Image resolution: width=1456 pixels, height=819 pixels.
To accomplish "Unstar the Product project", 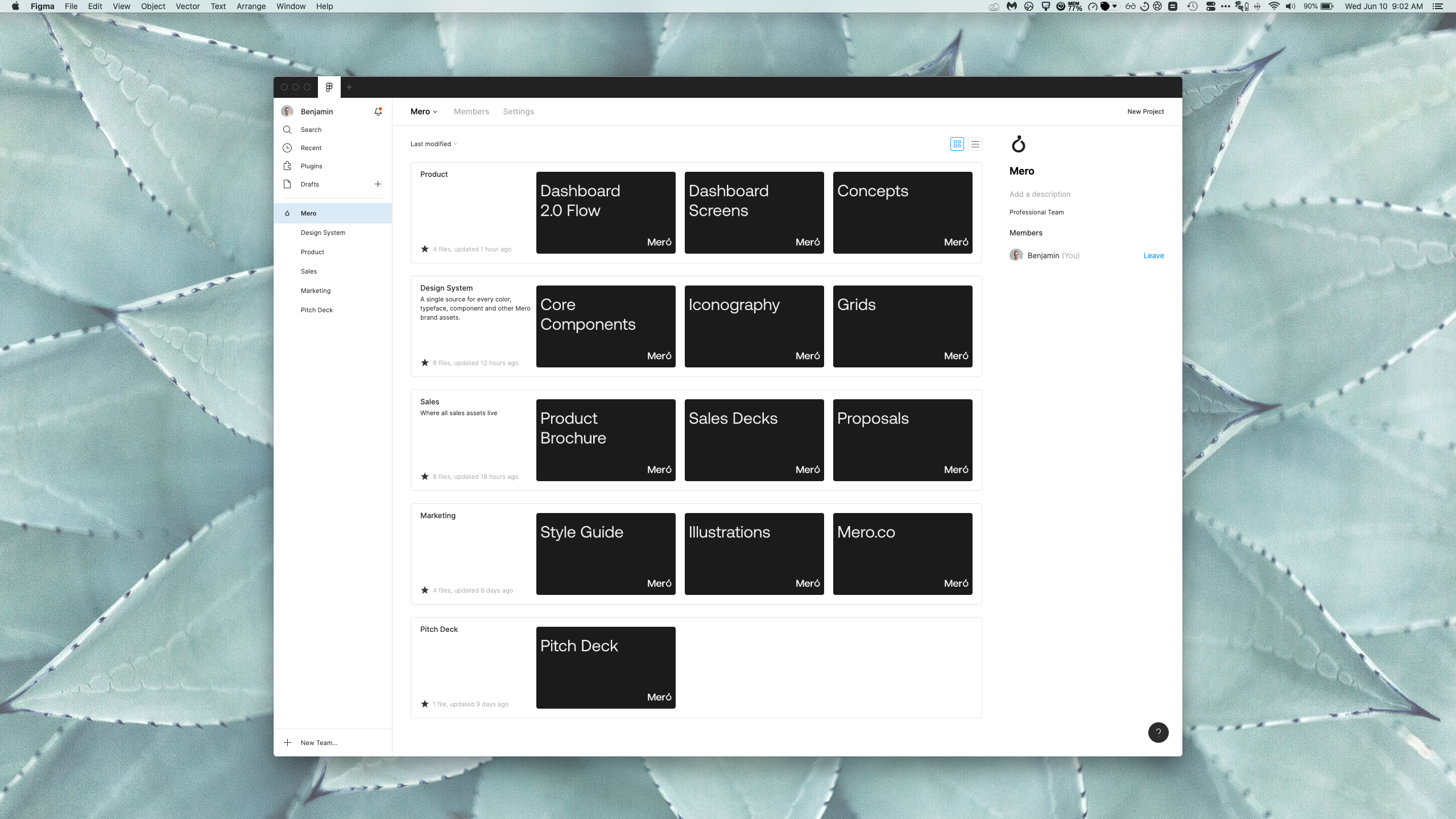I will [x=425, y=249].
